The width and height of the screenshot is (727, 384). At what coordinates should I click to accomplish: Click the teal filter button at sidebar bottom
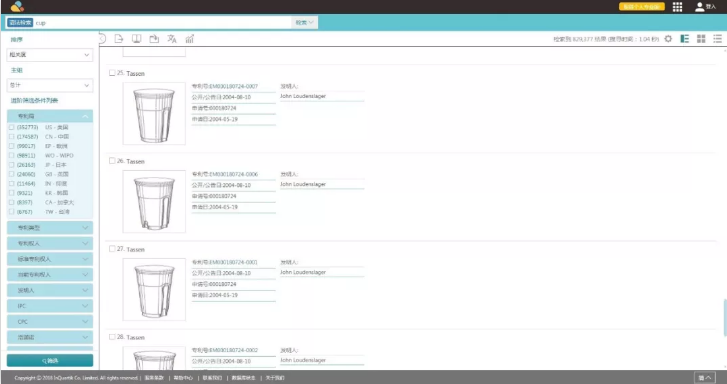[x=50, y=360]
